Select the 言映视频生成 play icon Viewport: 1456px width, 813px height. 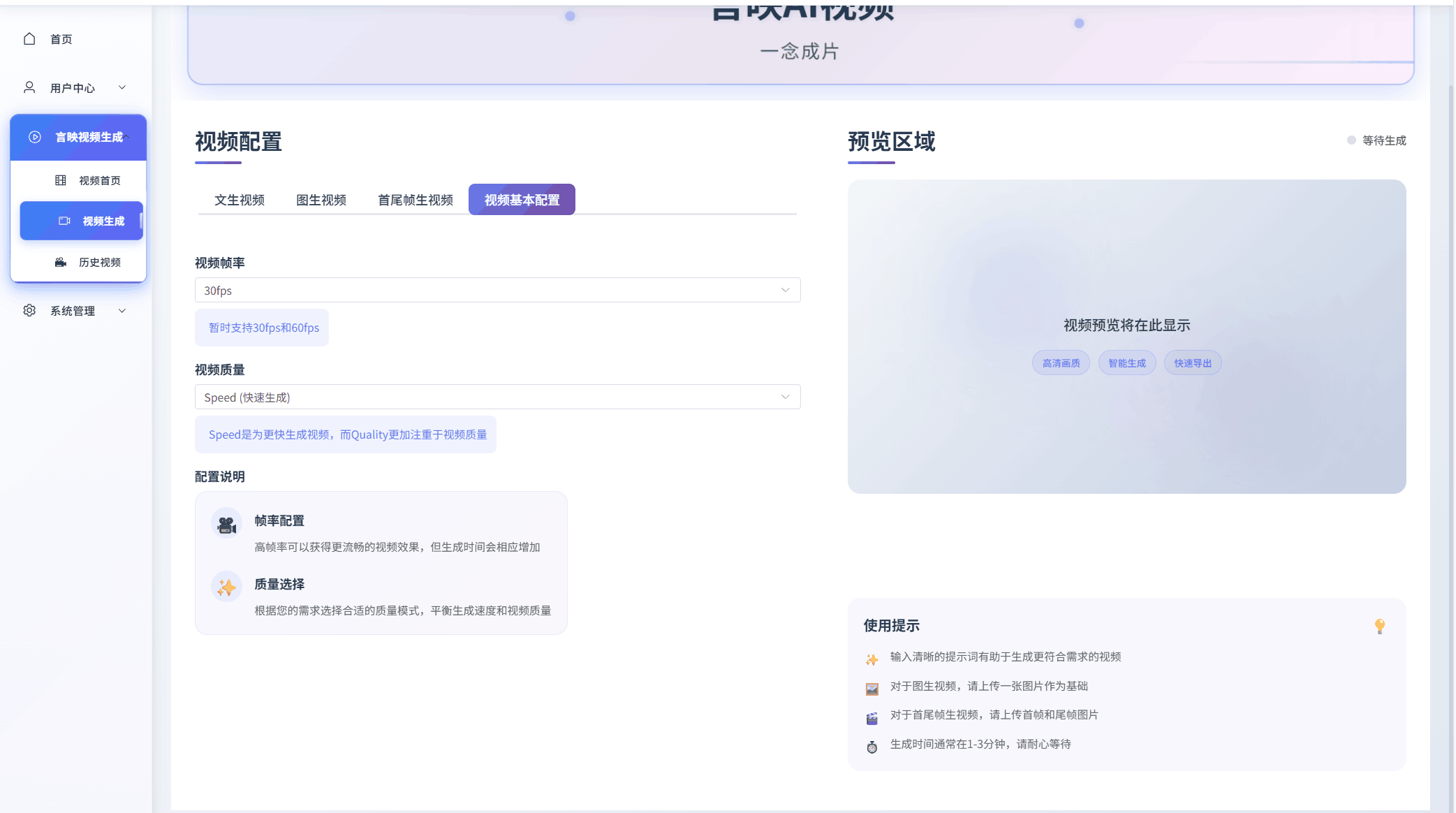click(35, 137)
